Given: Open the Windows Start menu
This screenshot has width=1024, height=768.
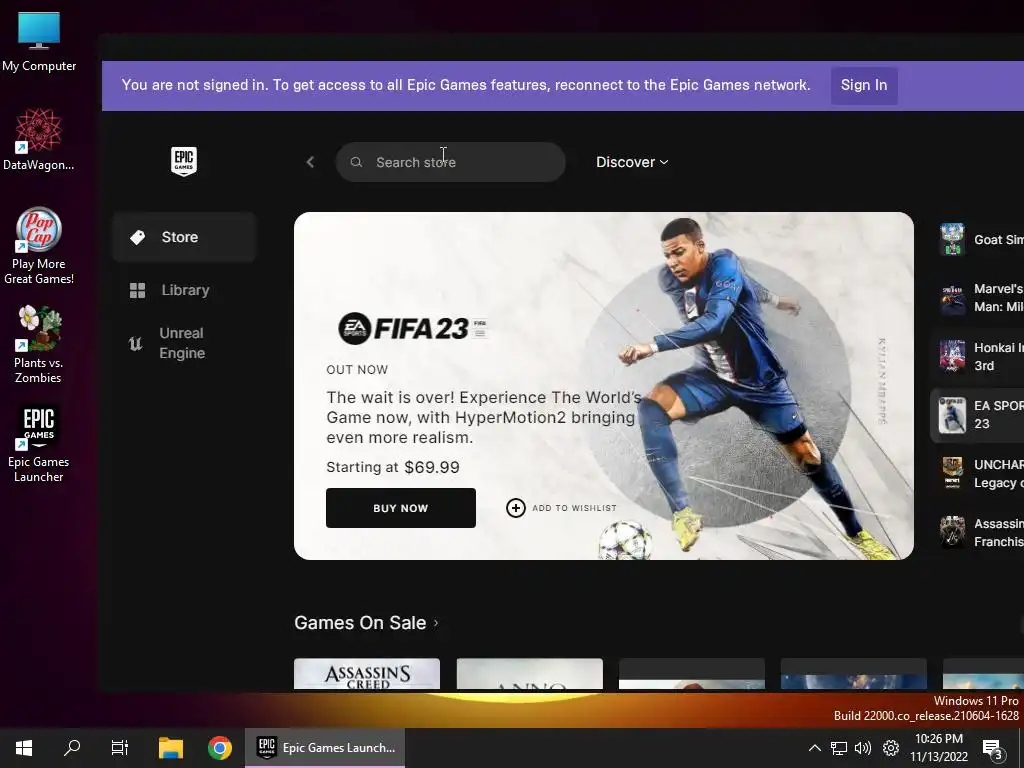Looking at the screenshot, I should pos(24,748).
